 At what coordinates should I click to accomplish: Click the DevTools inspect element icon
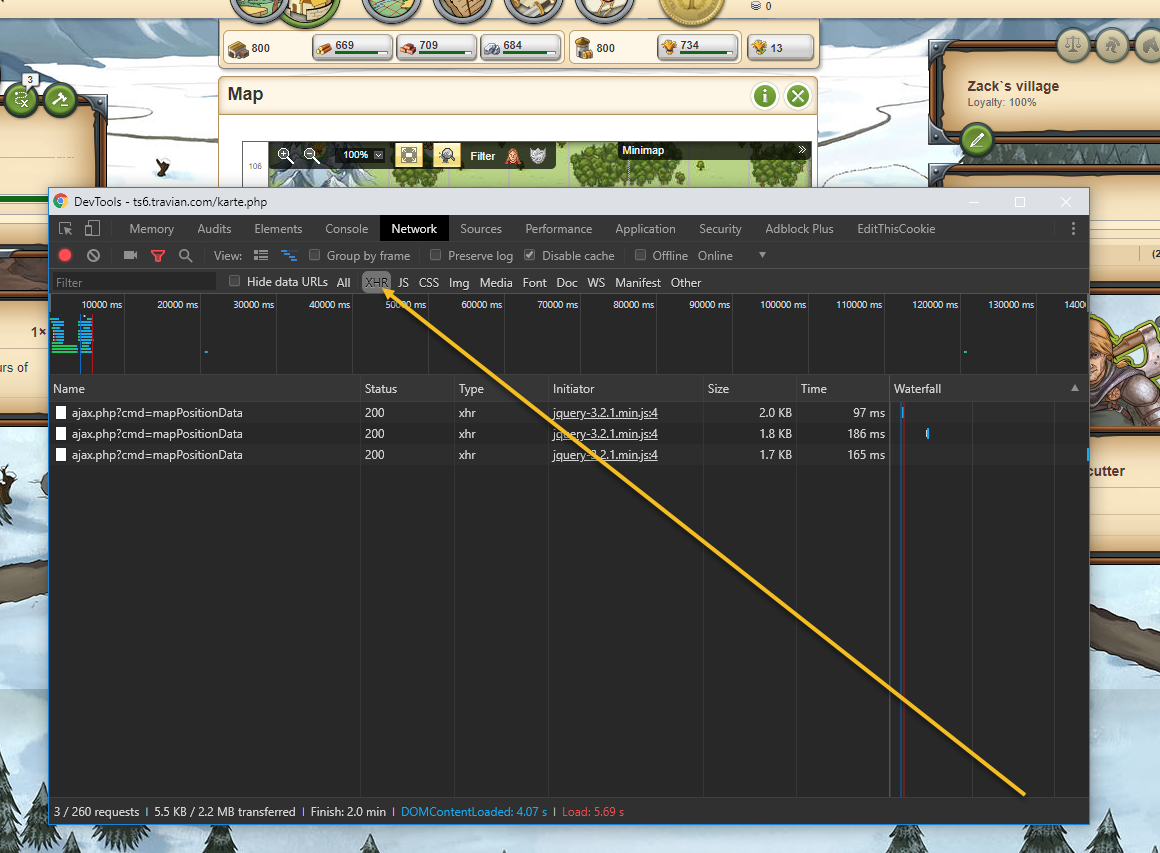(x=65, y=229)
